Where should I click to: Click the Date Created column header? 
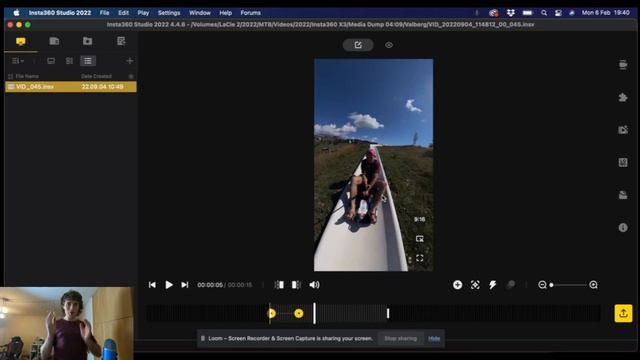pyautogui.click(x=96, y=76)
